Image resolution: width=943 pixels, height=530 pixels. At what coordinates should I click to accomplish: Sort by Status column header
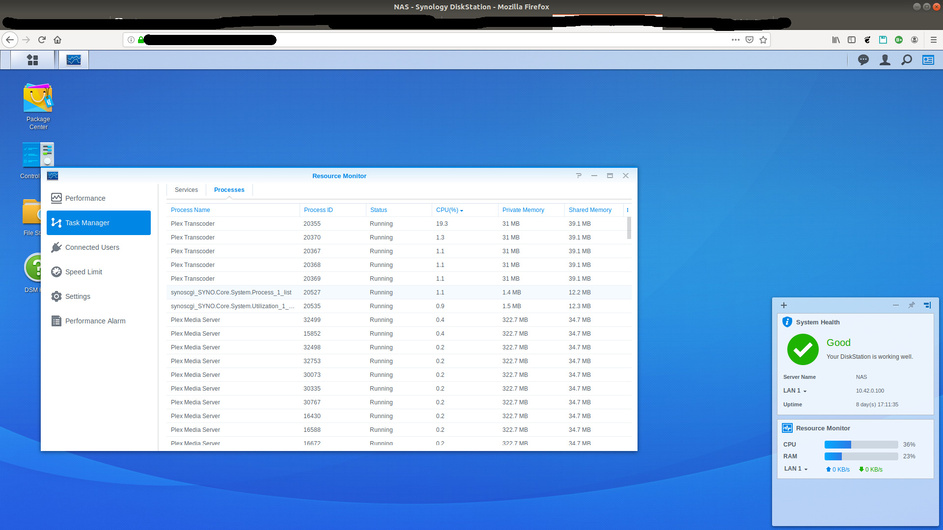point(399,210)
